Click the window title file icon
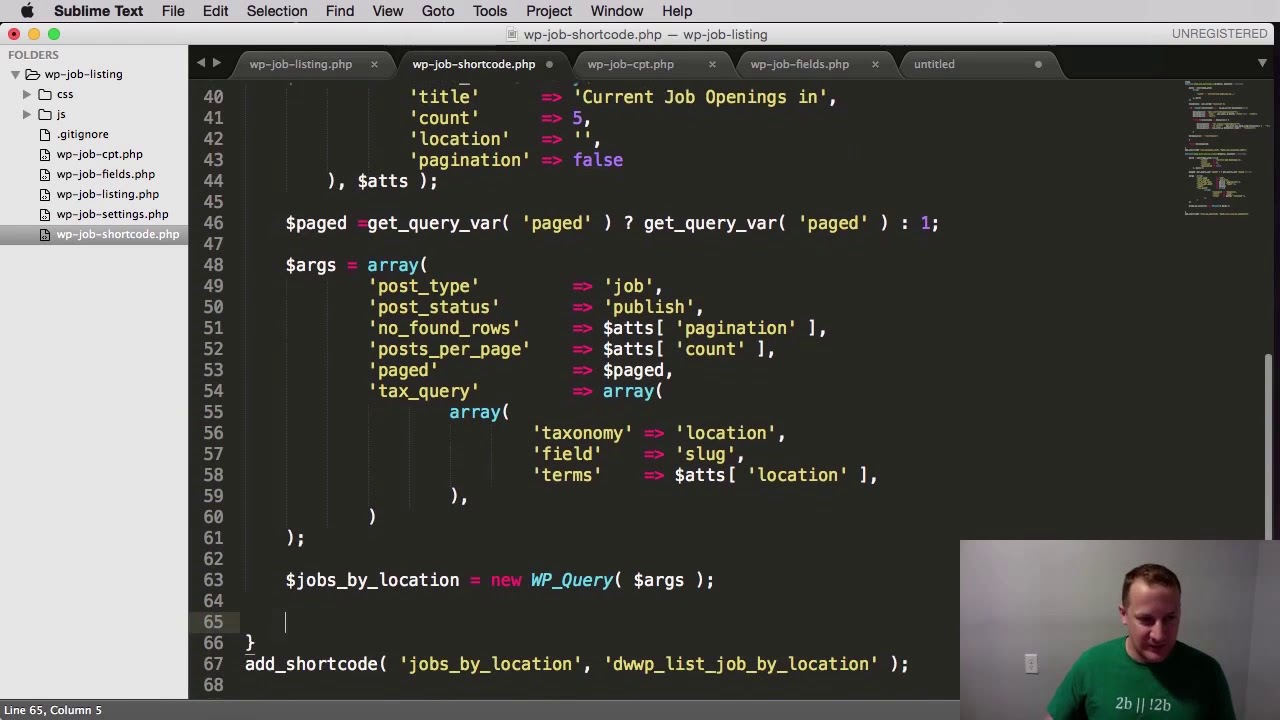1280x720 pixels. 514,34
